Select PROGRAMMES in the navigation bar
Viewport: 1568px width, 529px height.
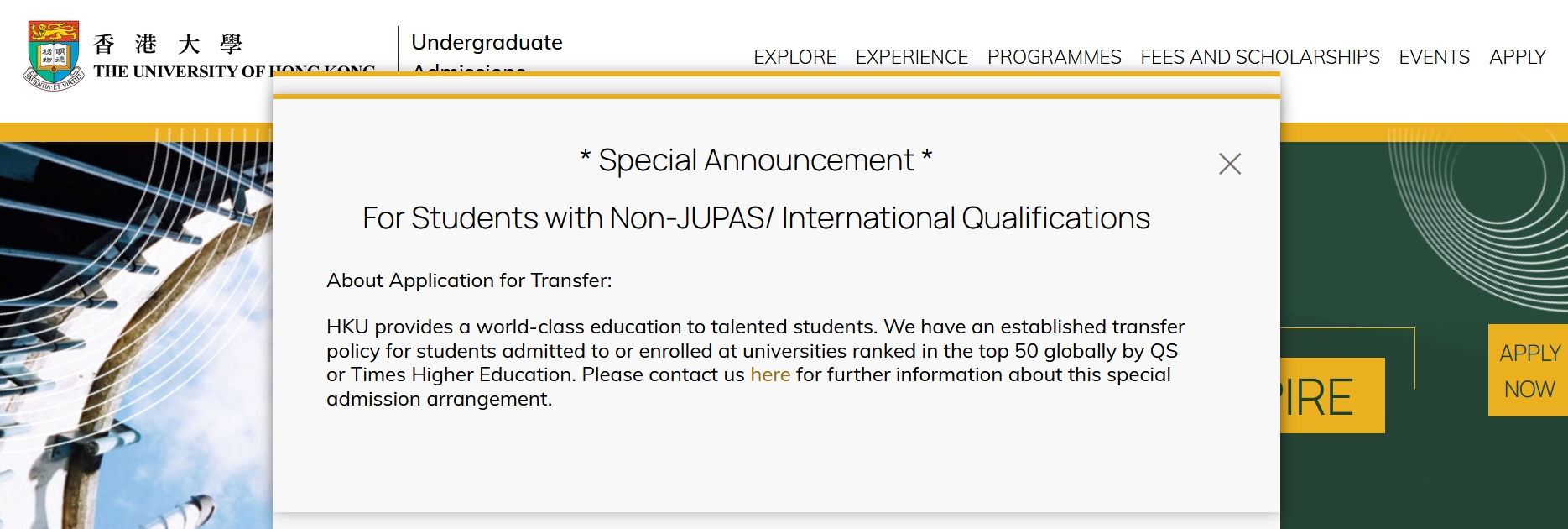click(x=1054, y=57)
